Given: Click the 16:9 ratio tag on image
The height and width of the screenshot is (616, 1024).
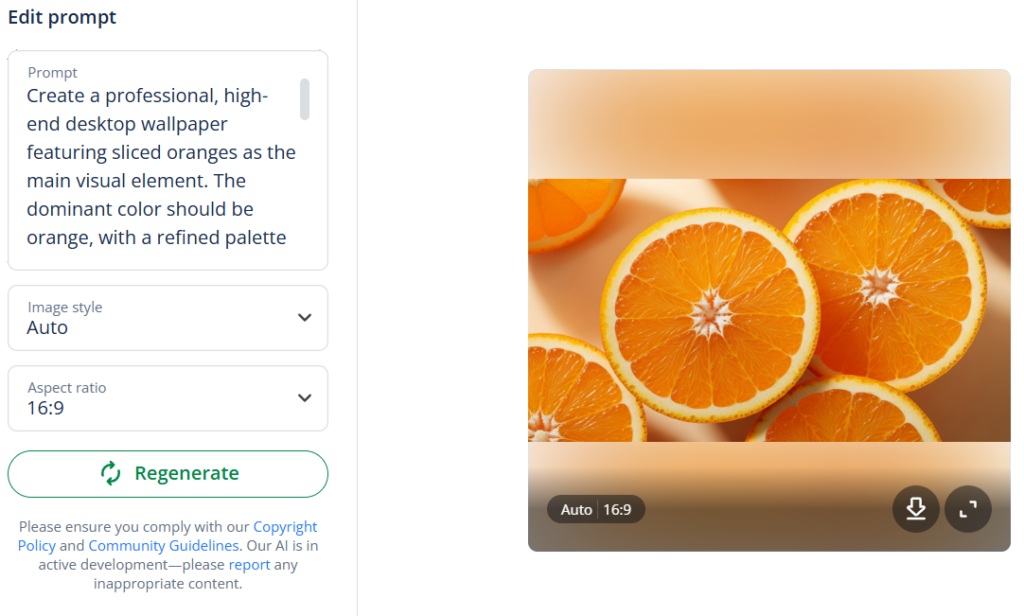Looking at the screenshot, I should 617,510.
